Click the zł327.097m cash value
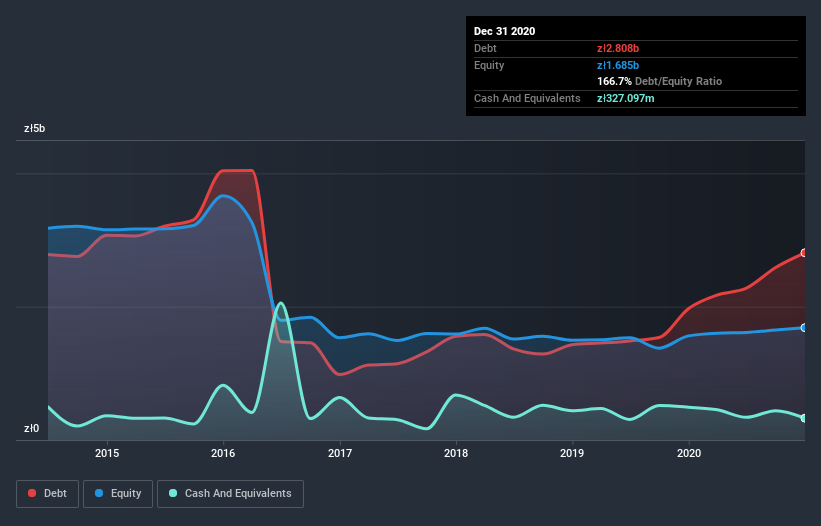The width and height of the screenshot is (821, 526). 626,98
